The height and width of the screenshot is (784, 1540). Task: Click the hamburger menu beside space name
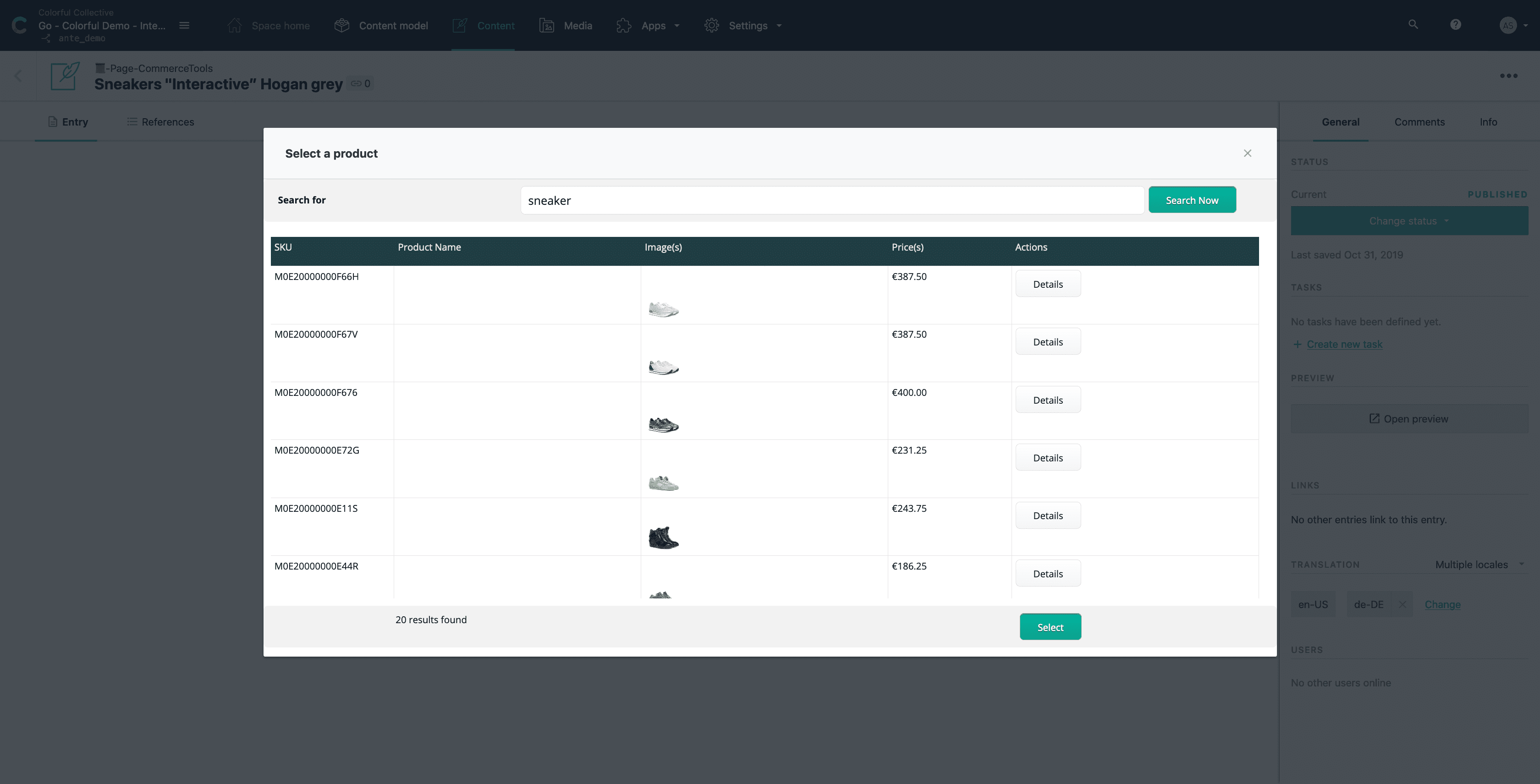184,26
